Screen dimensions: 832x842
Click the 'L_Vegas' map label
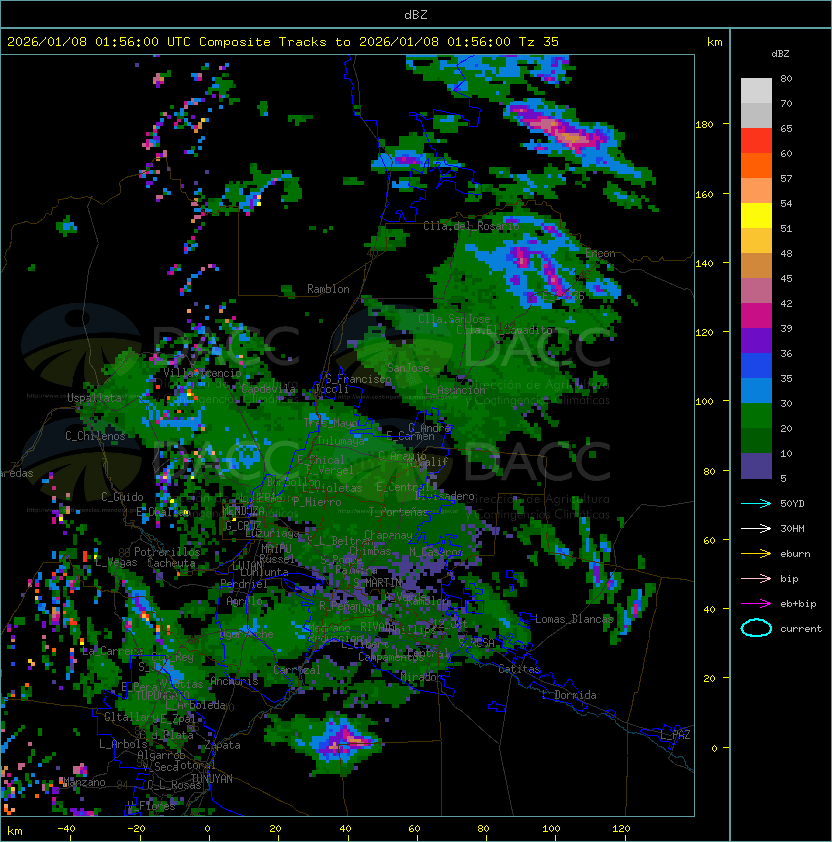[116, 562]
